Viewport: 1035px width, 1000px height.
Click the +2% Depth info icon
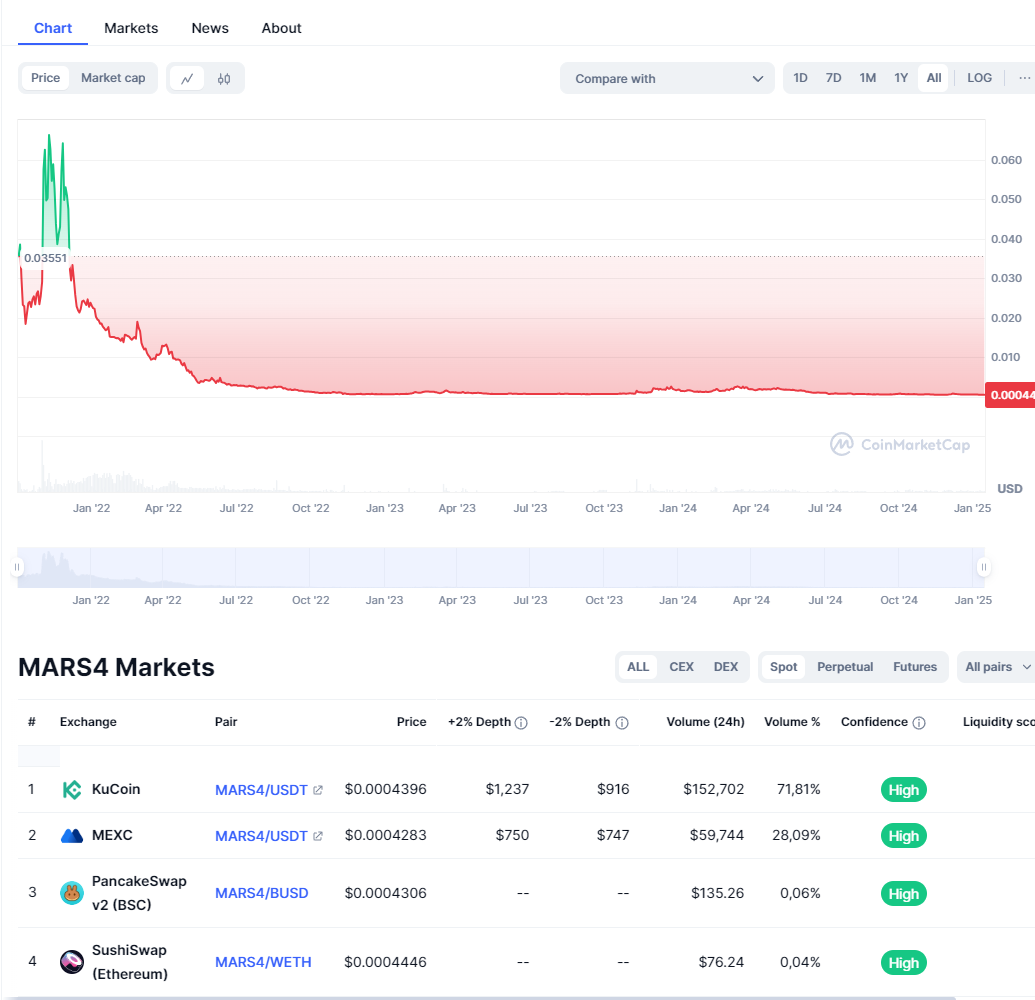[x=521, y=723]
